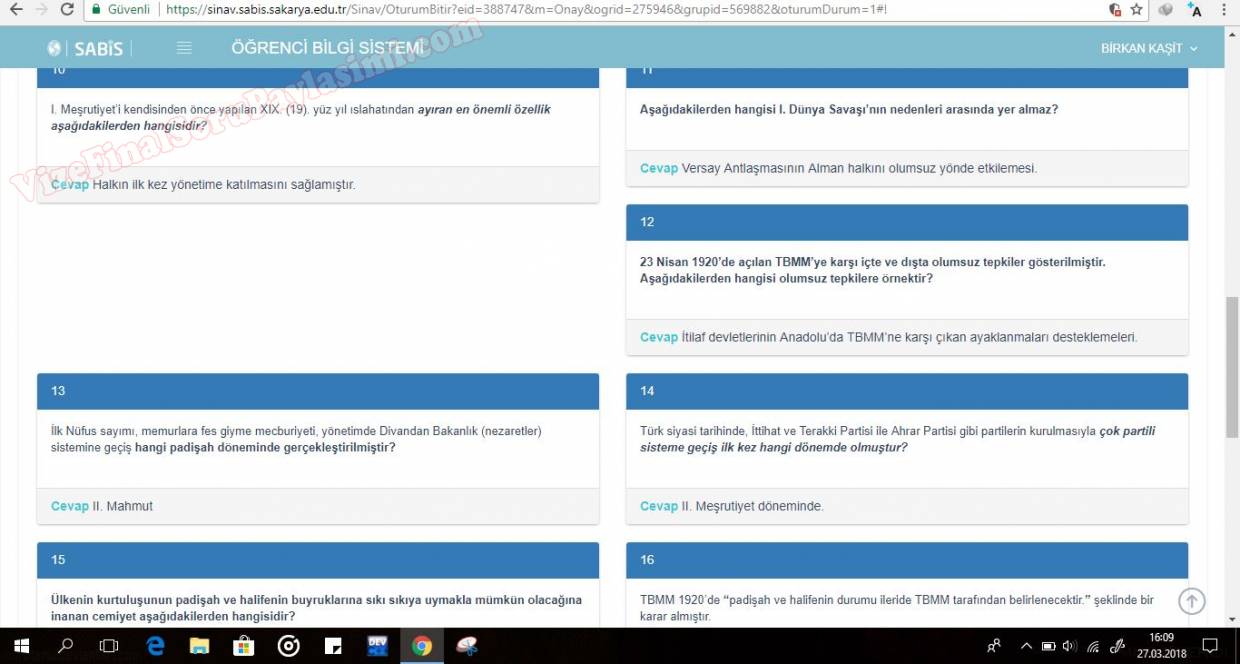Open Microsoft Store from the taskbar
Image resolution: width=1240 pixels, height=664 pixels.
pyautogui.click(x=243, y=646)
